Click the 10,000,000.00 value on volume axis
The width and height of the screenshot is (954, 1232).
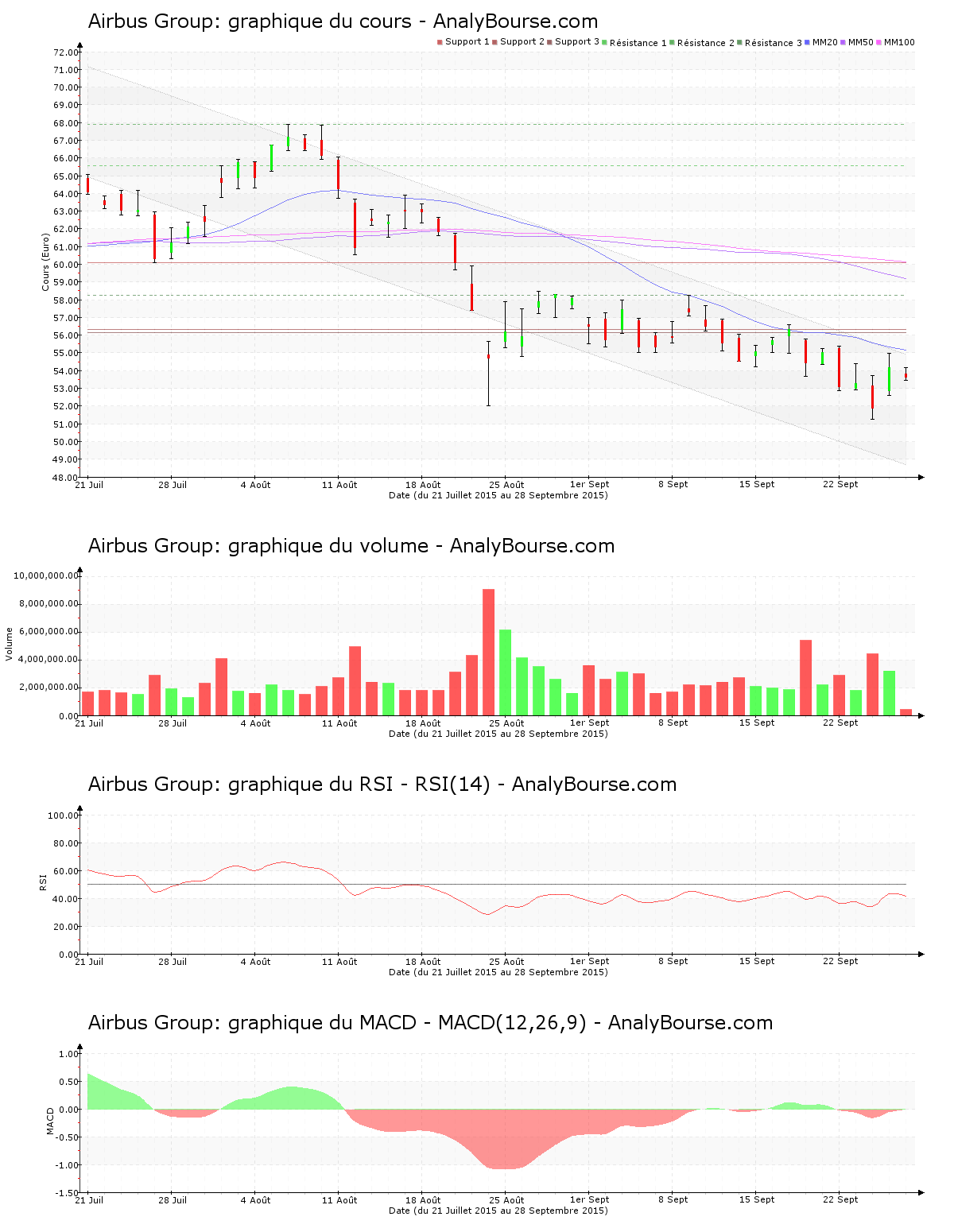coord(46,575)
